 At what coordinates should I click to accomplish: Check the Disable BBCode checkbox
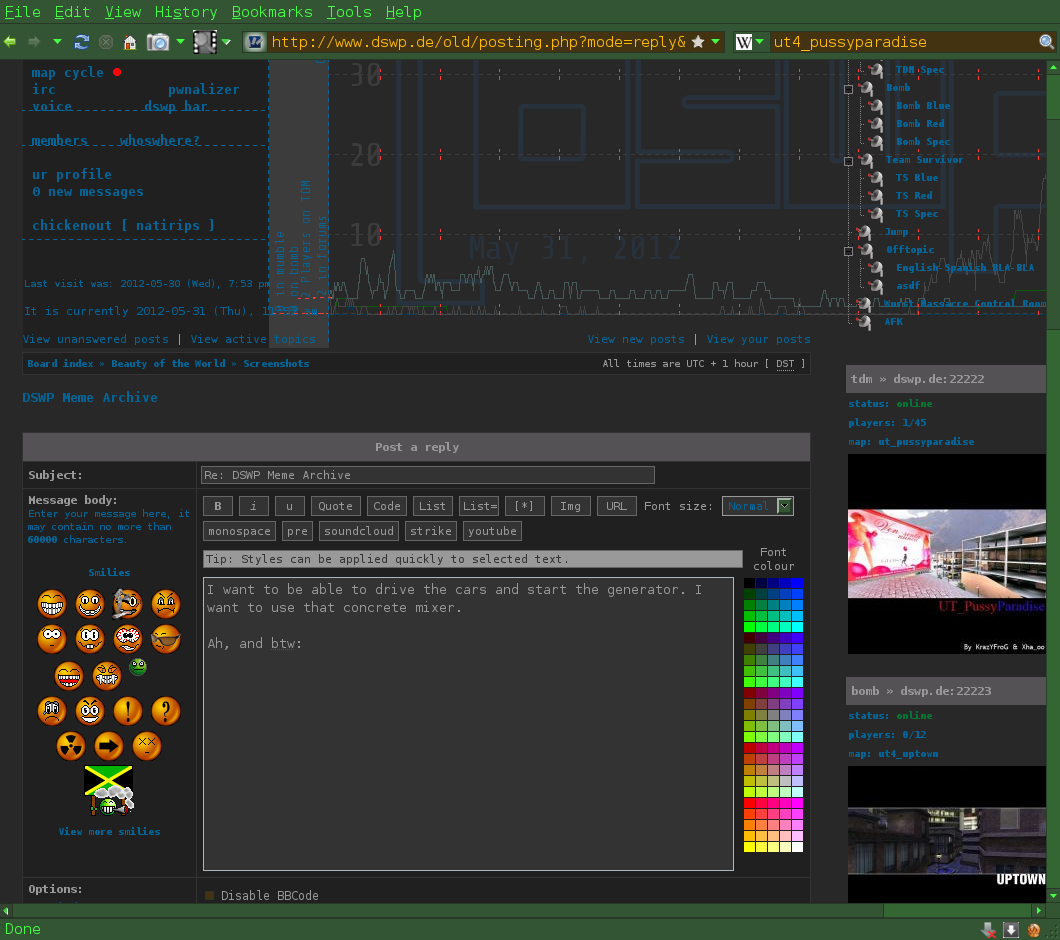point(210,896)
